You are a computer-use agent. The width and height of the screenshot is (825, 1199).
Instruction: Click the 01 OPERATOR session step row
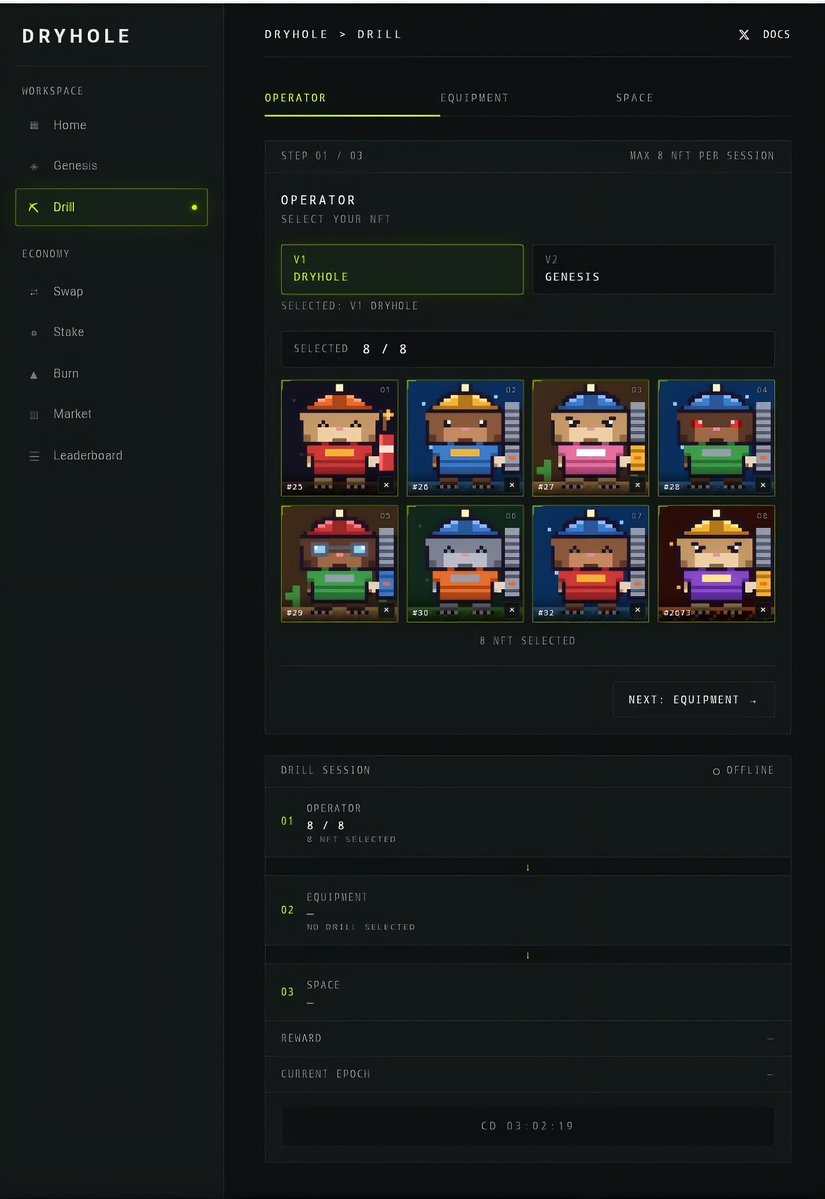tap(528, 823)
